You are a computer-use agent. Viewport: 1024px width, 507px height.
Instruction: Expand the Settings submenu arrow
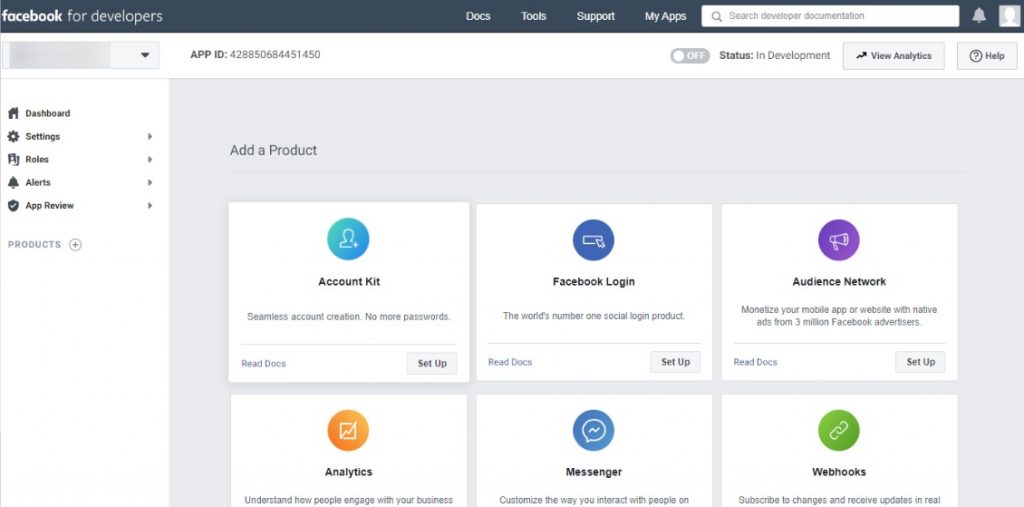point(150,136)
